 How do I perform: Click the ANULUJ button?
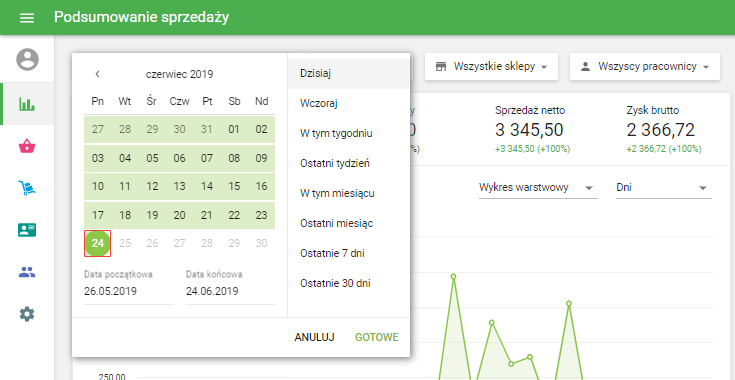pyautogui.click(x=314, y=337)
